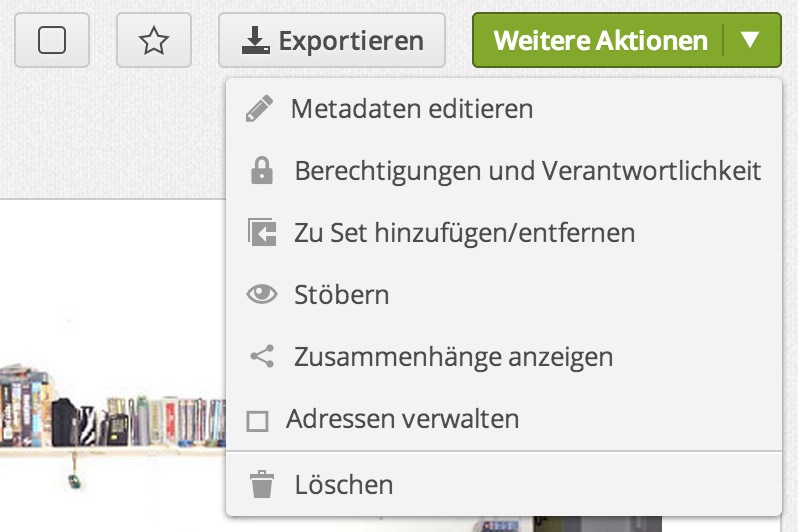The image size is (798, 532).
Task: Click the share icon for Zusammenhänge
Action: [x=261, y=356]
